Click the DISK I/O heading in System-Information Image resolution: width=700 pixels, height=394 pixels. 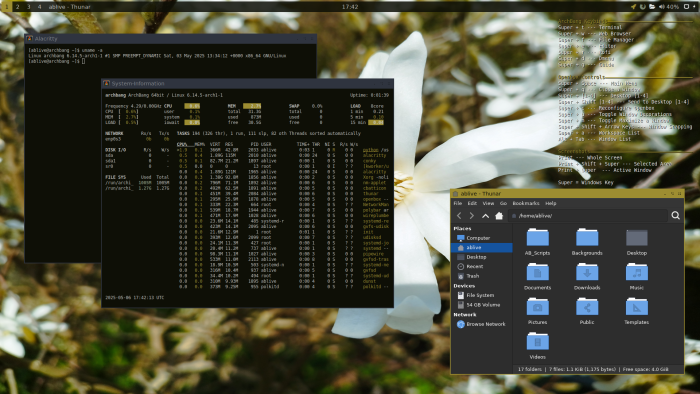pos(116,150)
